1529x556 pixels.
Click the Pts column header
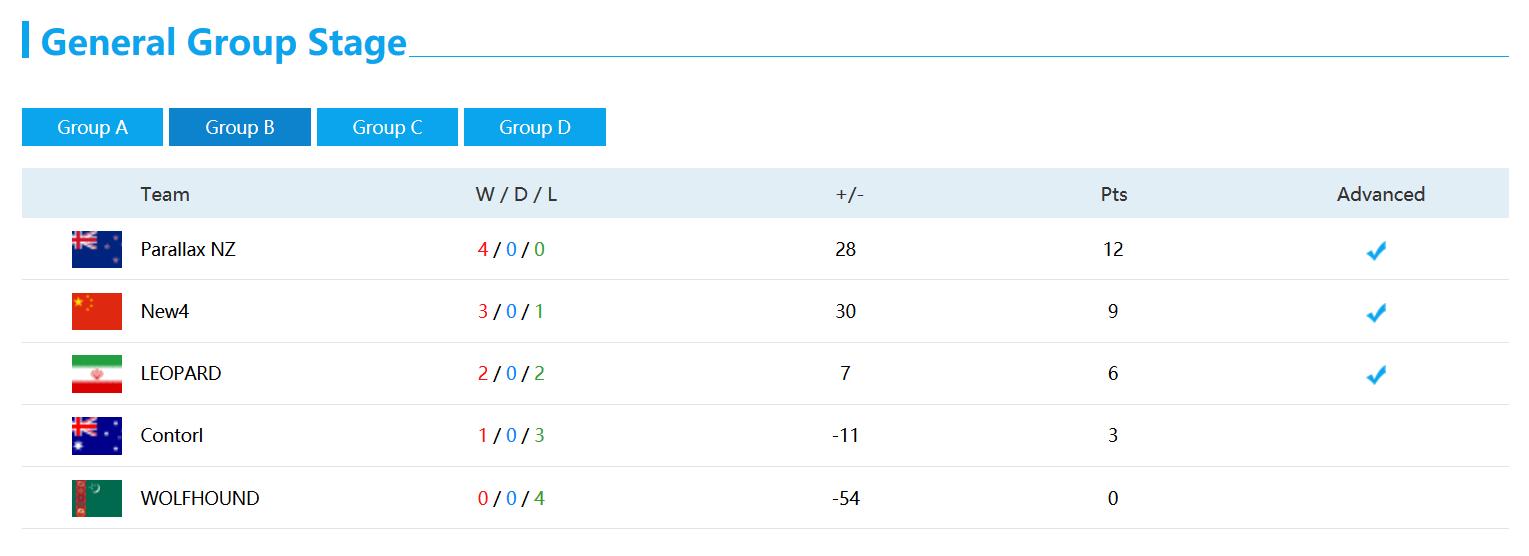coord(1114,194)
